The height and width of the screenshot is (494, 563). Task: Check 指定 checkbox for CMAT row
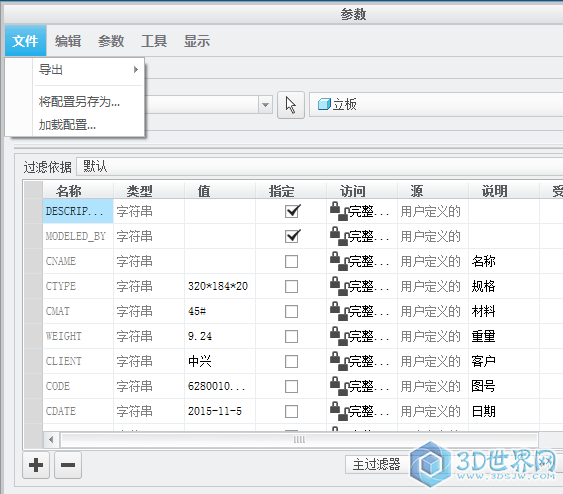point(292,312)
